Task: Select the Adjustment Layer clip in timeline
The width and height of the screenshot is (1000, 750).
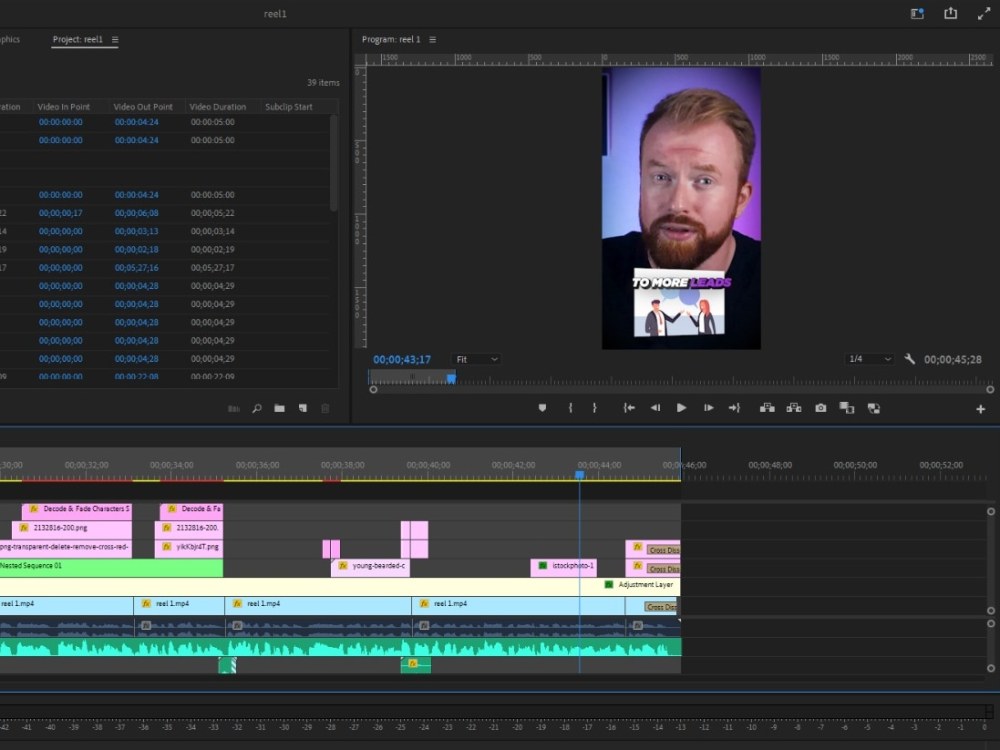Action: (640, 585)
